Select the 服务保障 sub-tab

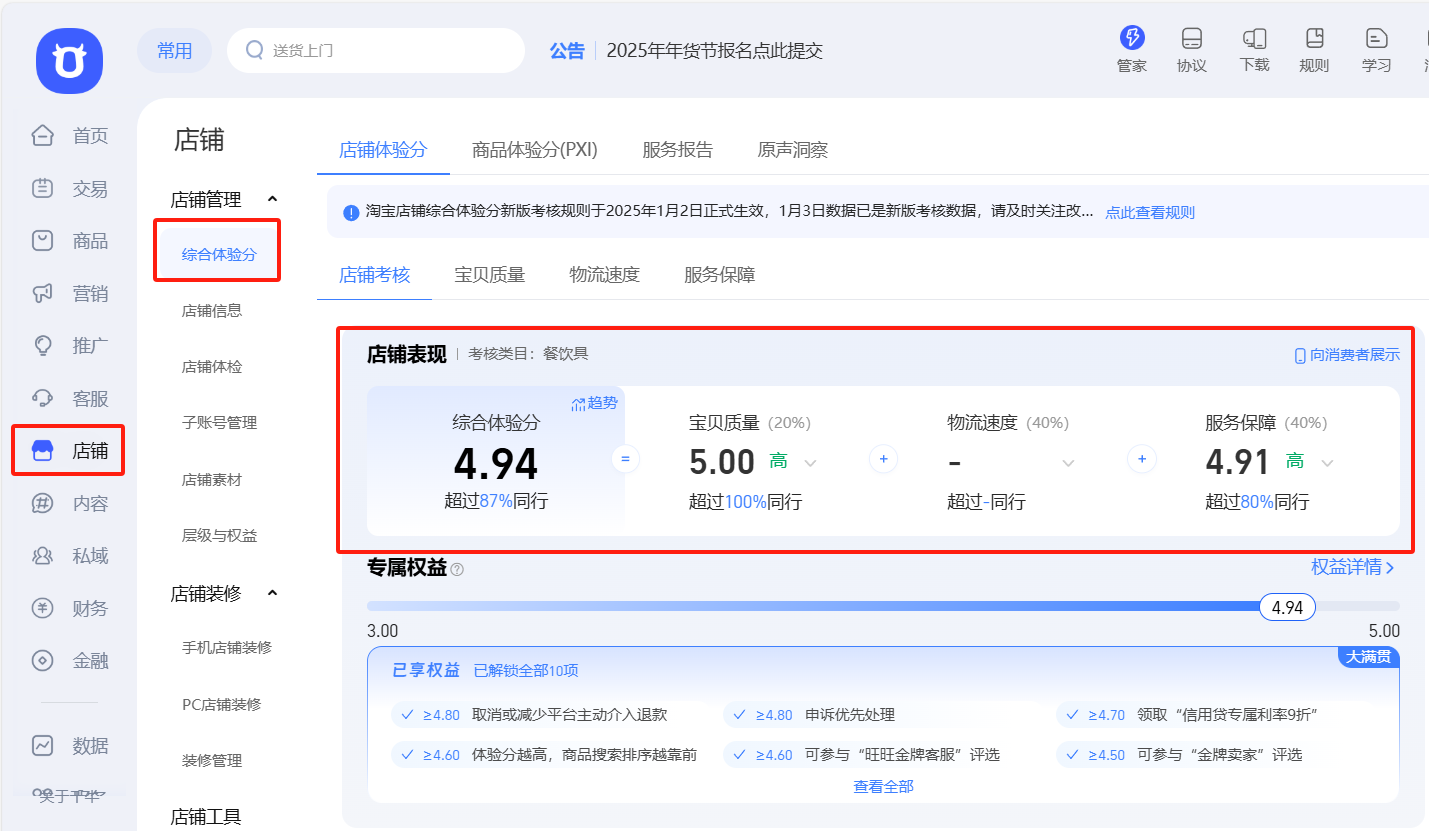[720, 274]
